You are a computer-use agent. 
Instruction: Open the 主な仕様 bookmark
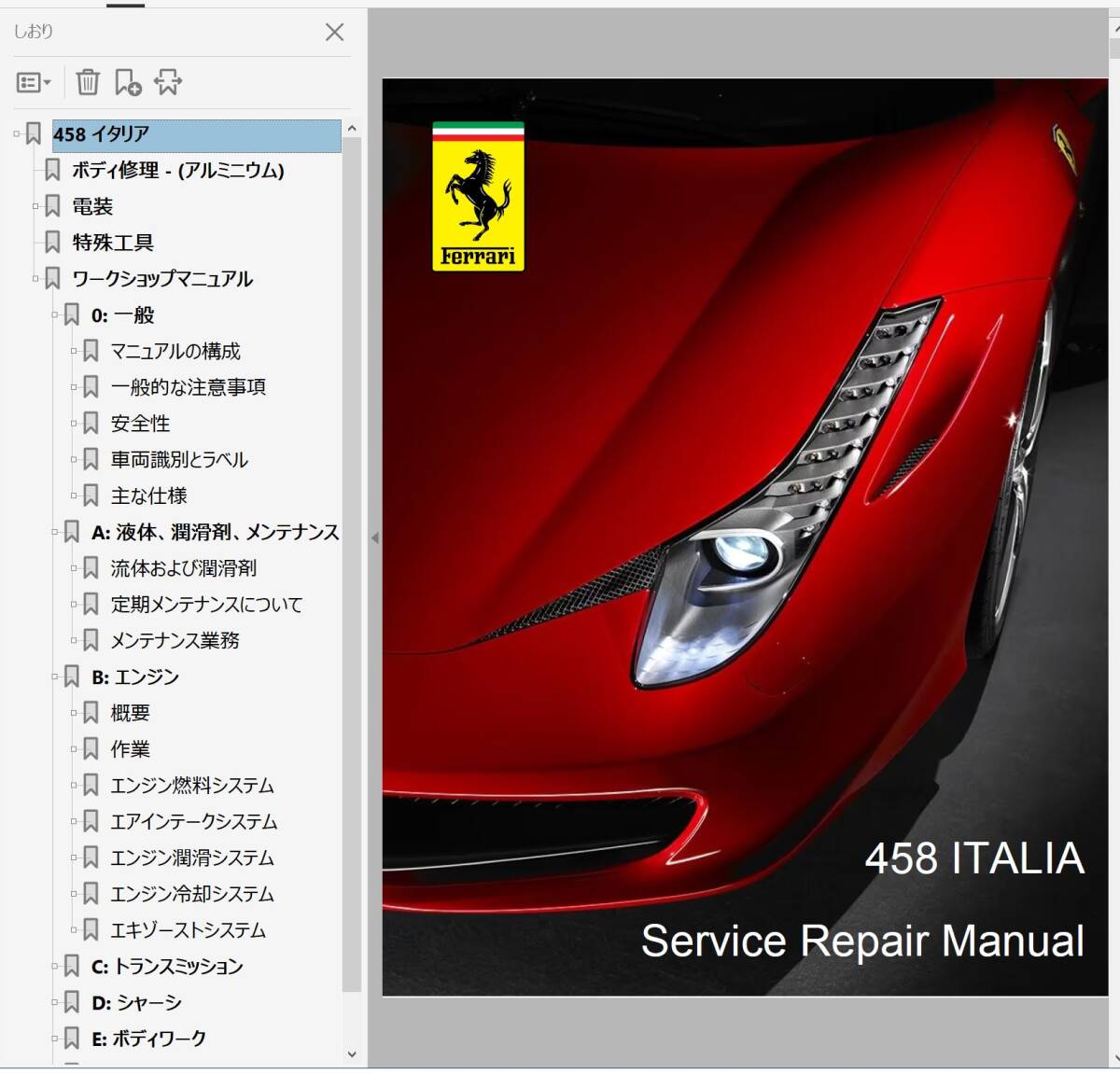coord(148,496)
